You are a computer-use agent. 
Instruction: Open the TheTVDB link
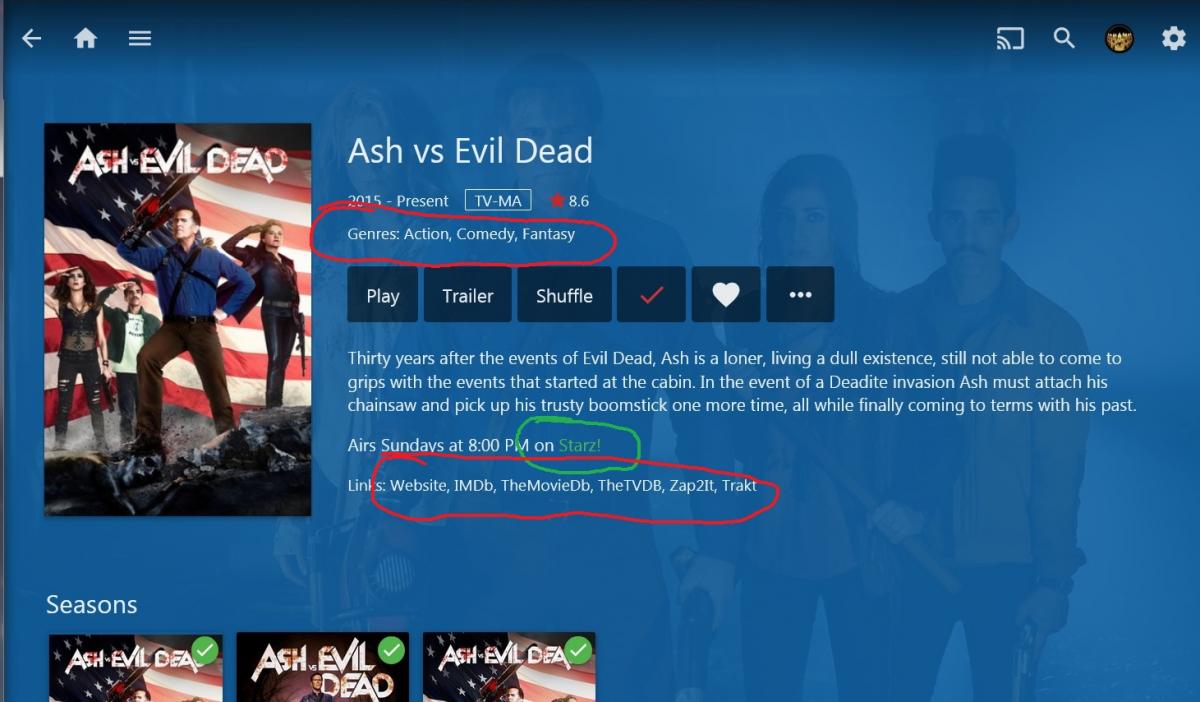(629, 486)
